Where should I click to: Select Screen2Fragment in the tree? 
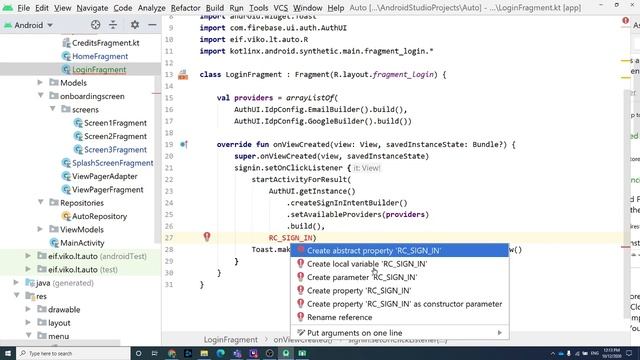click(115, 136)
